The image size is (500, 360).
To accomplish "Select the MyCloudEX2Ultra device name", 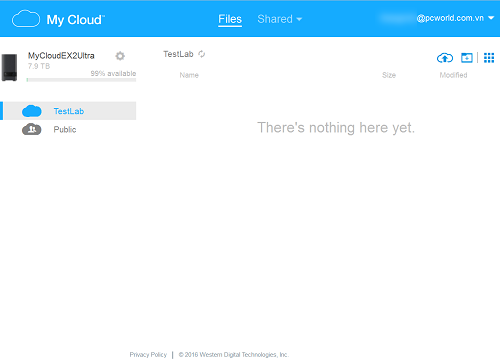I will pyautogui.click(x=61, y=56).
